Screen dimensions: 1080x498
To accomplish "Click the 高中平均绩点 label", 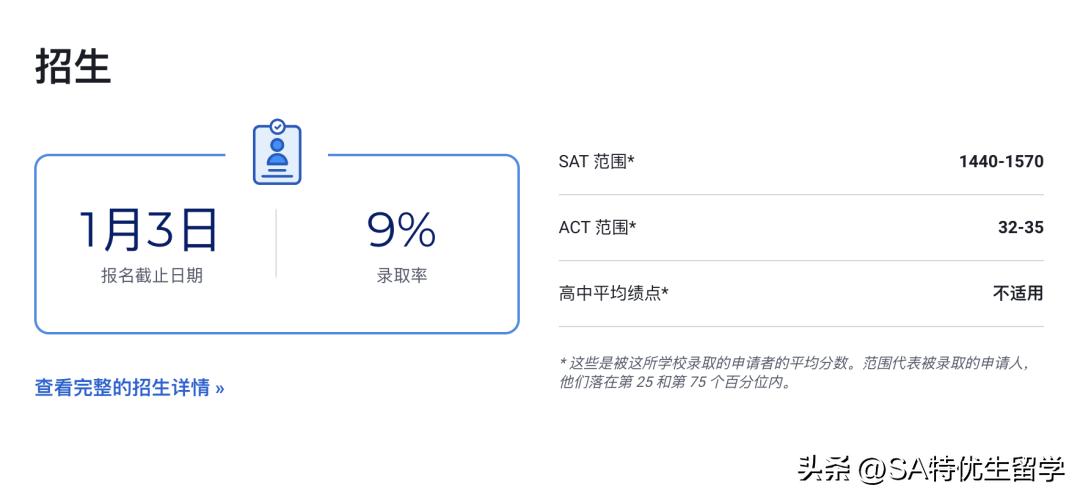I will (611, 294).
